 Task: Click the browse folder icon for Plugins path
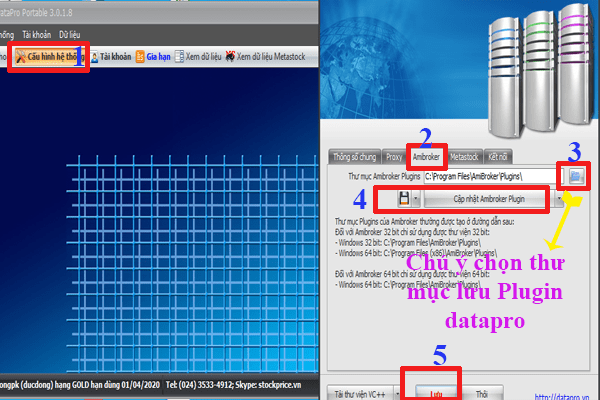pos(576,176)
